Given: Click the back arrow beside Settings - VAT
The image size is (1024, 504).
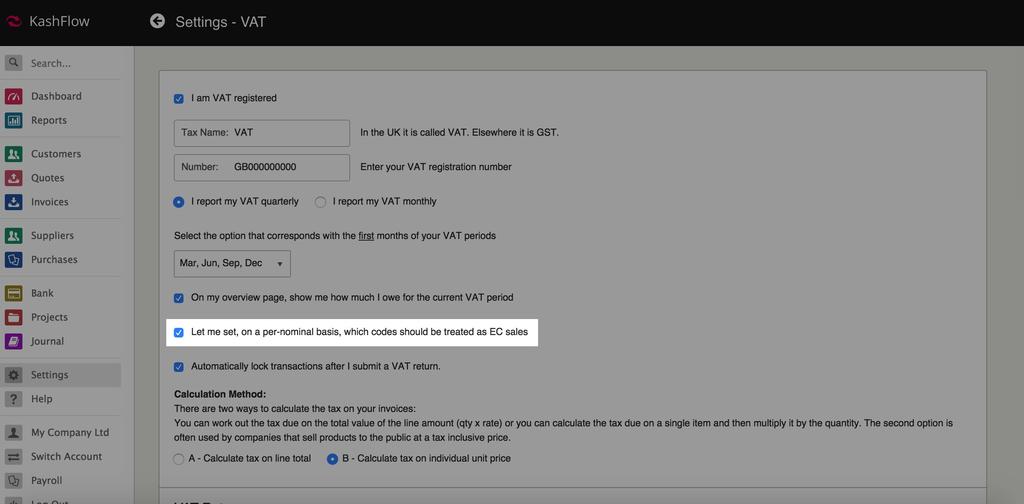Looking at the screenshot, I should coord(157,21).
